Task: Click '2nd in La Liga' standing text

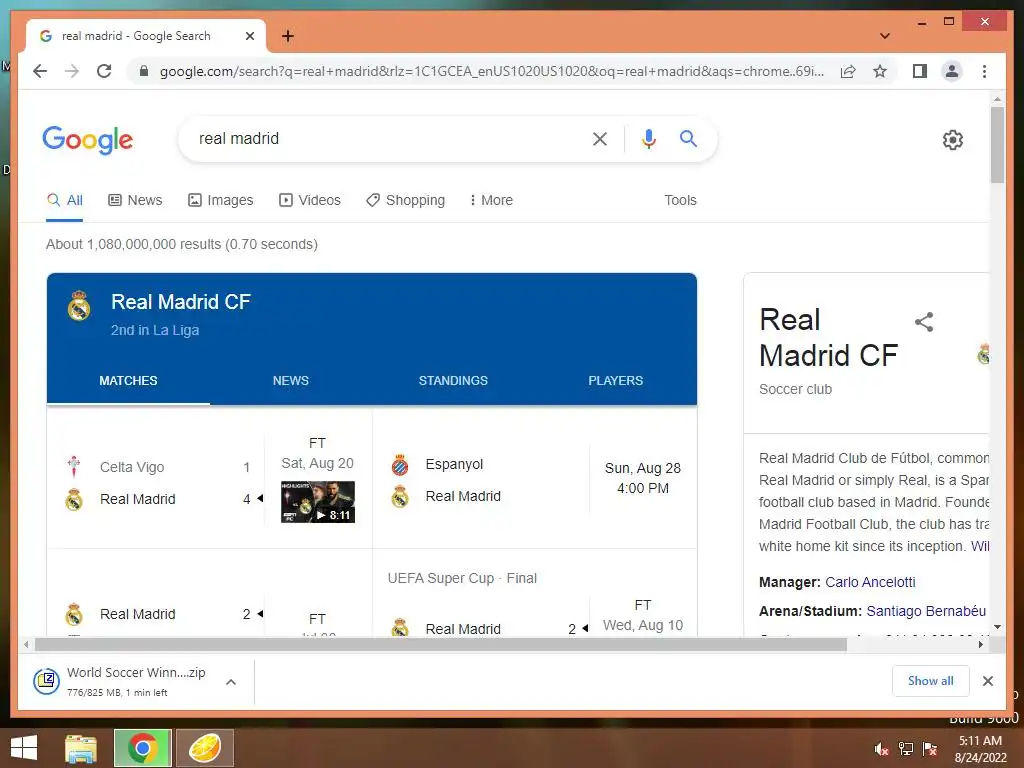Action: [155, 330]
